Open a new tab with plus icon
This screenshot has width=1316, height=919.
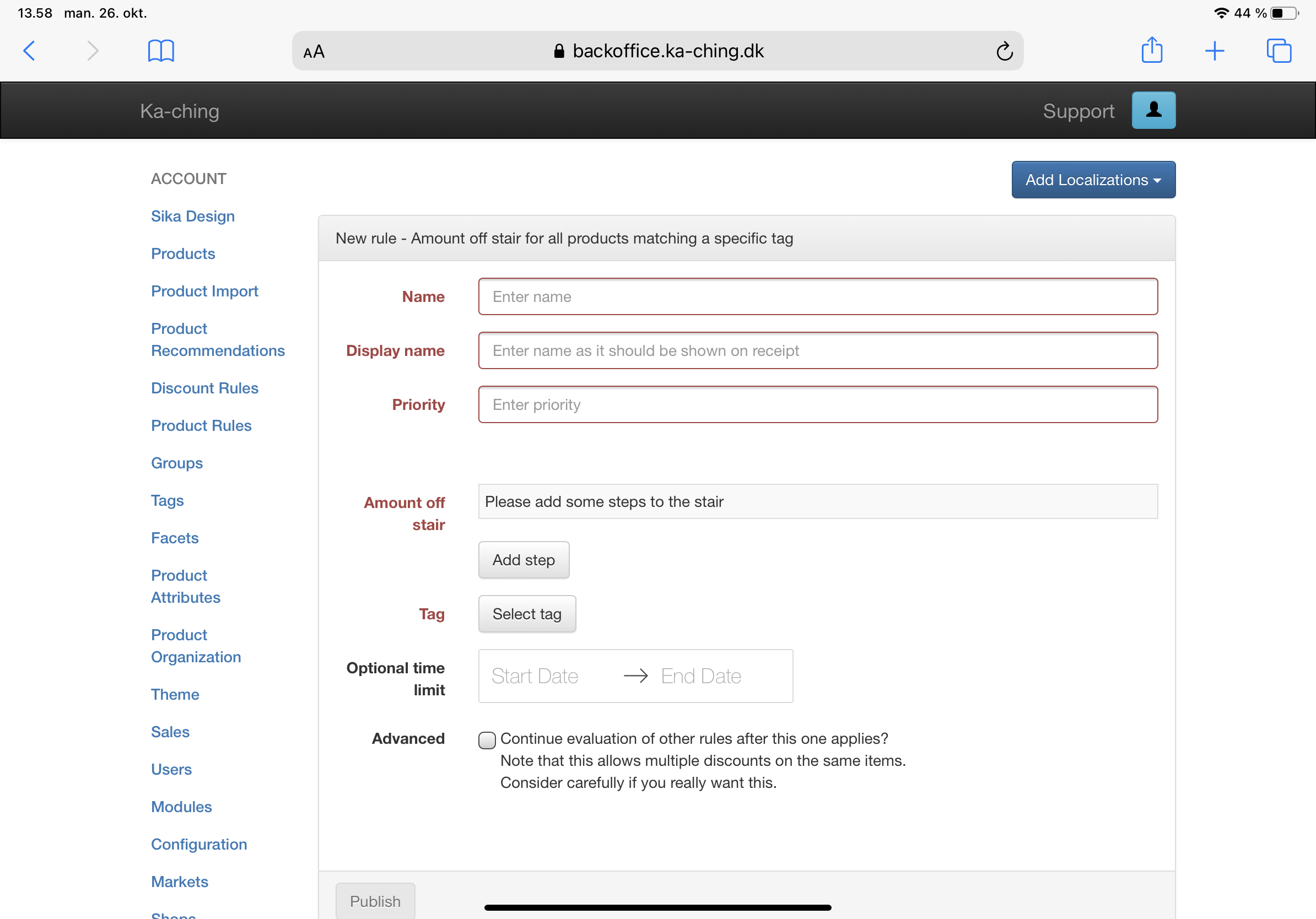click(1215, 51)
